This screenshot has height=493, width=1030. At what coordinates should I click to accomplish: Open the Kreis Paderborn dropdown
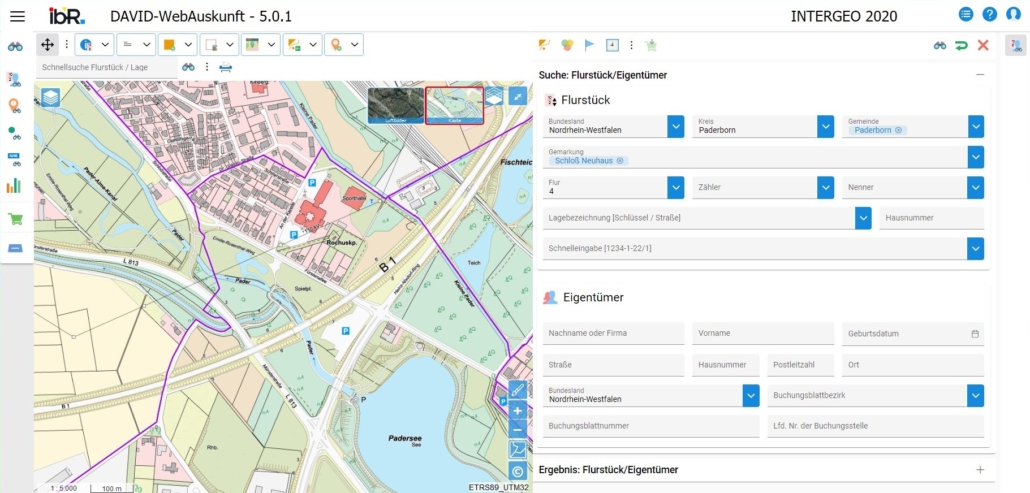[x=825, y=126]
